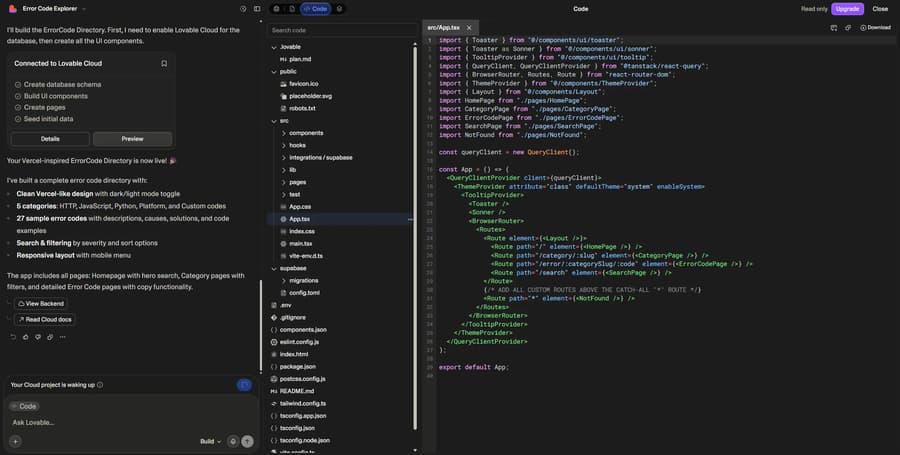The height and width of the screenshot is (455, 900).
Task: Collapse the supabase folder
Action: pos(288,269)
